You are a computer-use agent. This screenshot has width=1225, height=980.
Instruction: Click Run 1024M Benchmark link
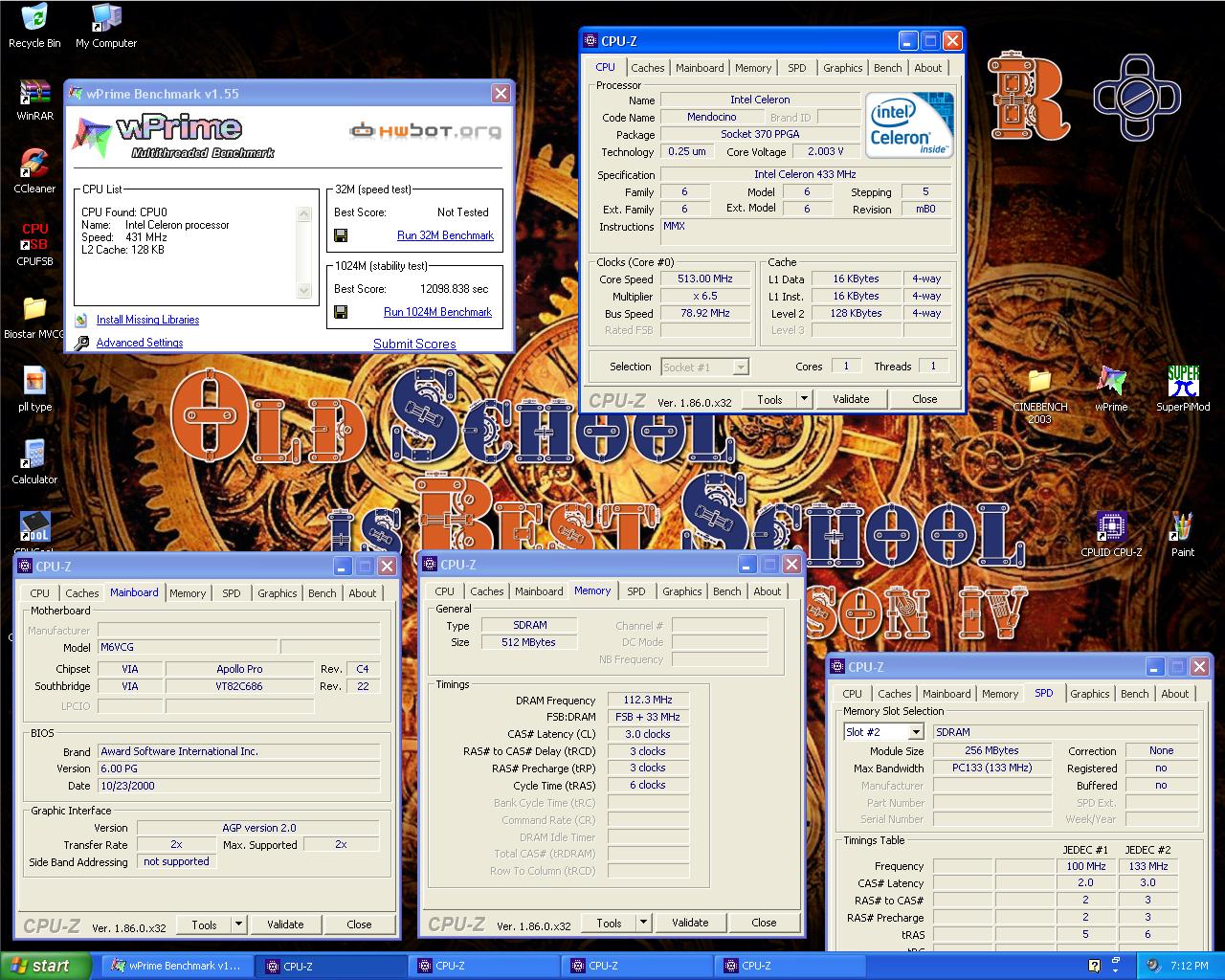(437, 312)
